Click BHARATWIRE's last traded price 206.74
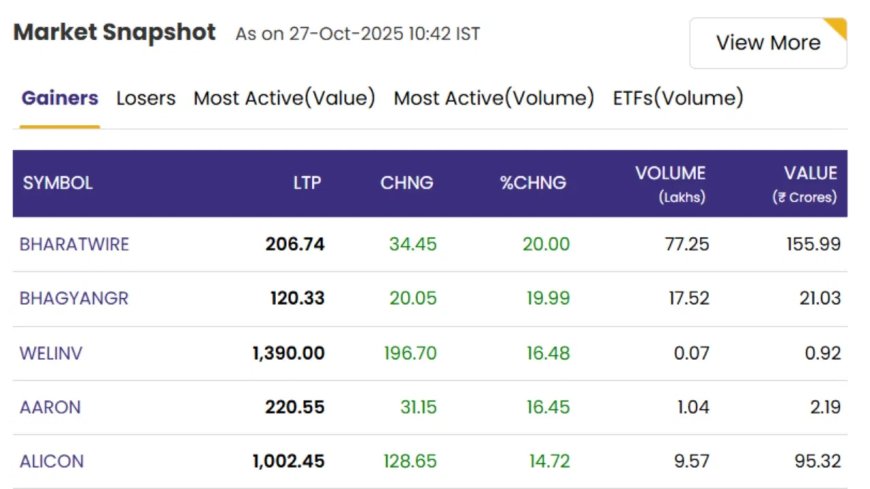870x489 pixels. coord(295,244)
